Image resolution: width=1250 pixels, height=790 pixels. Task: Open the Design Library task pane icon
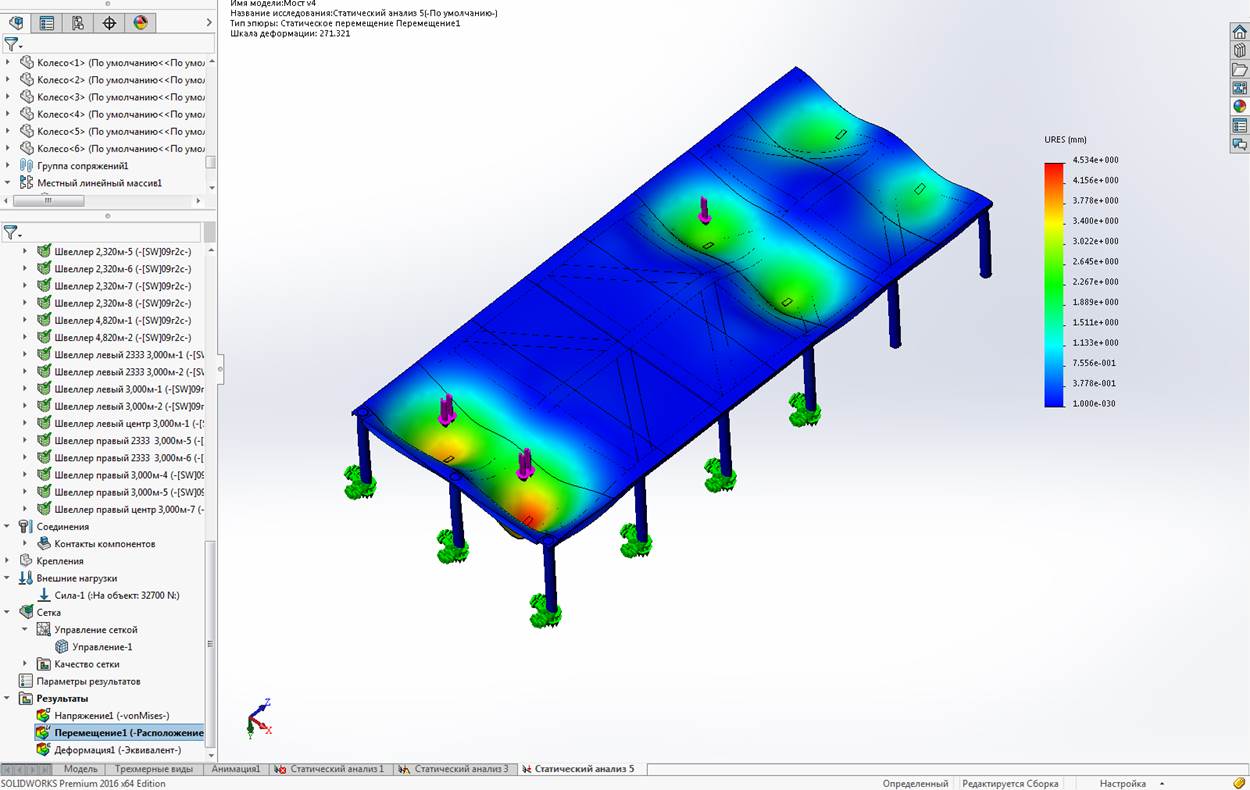point(1239,50)
